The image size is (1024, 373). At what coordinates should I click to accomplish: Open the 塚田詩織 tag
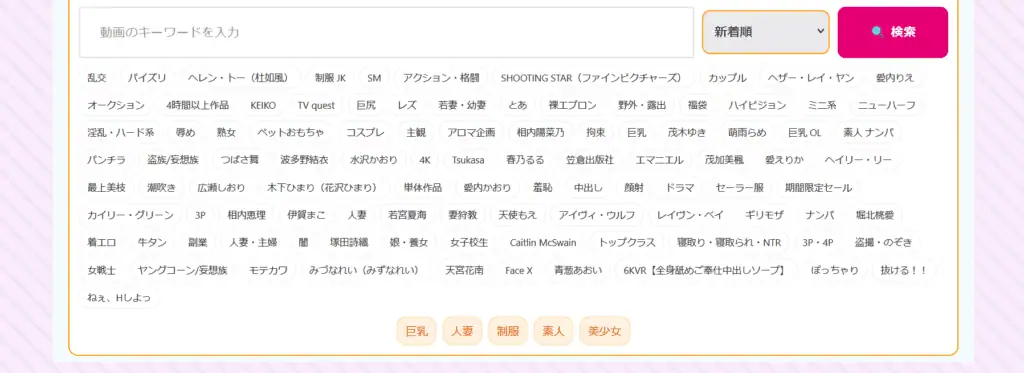click(349, 242)
